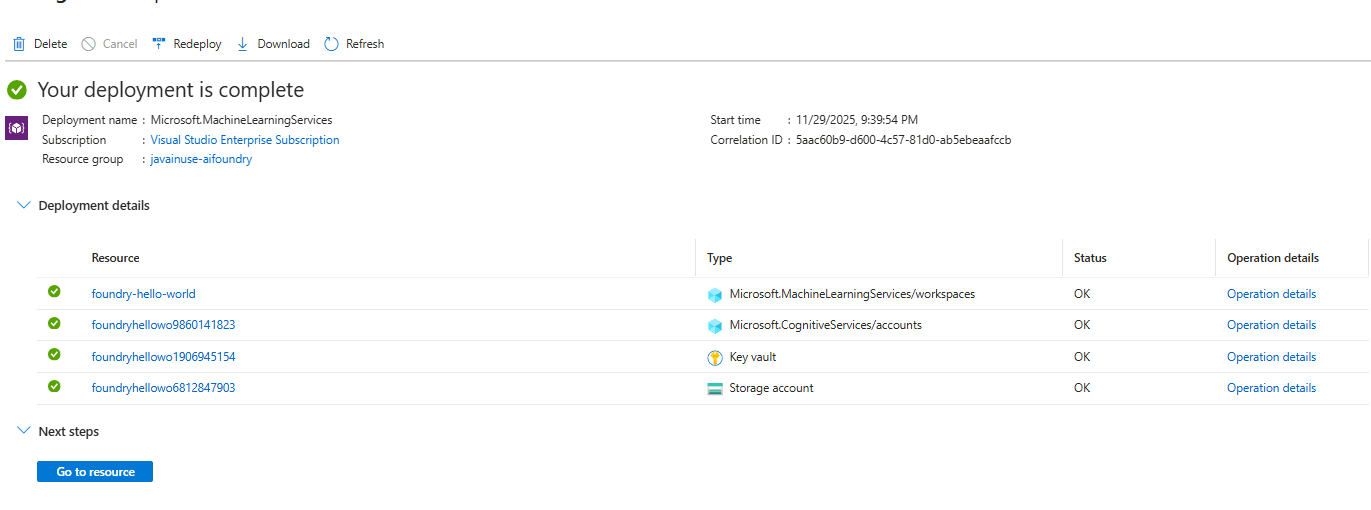Open the foundryhellowo9860141823 resource link

163,325
